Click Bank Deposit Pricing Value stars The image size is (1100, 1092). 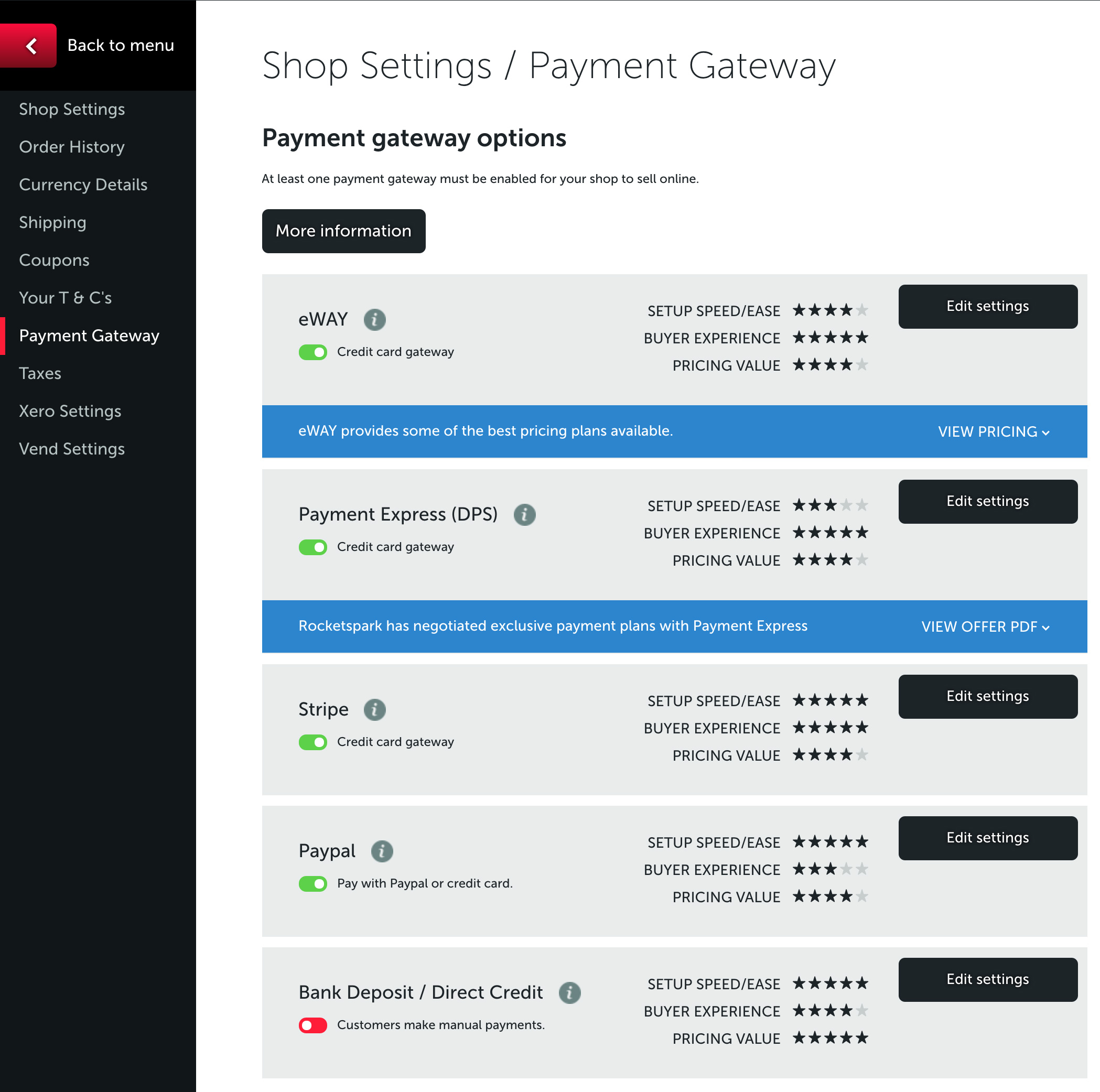[831, 1039]
